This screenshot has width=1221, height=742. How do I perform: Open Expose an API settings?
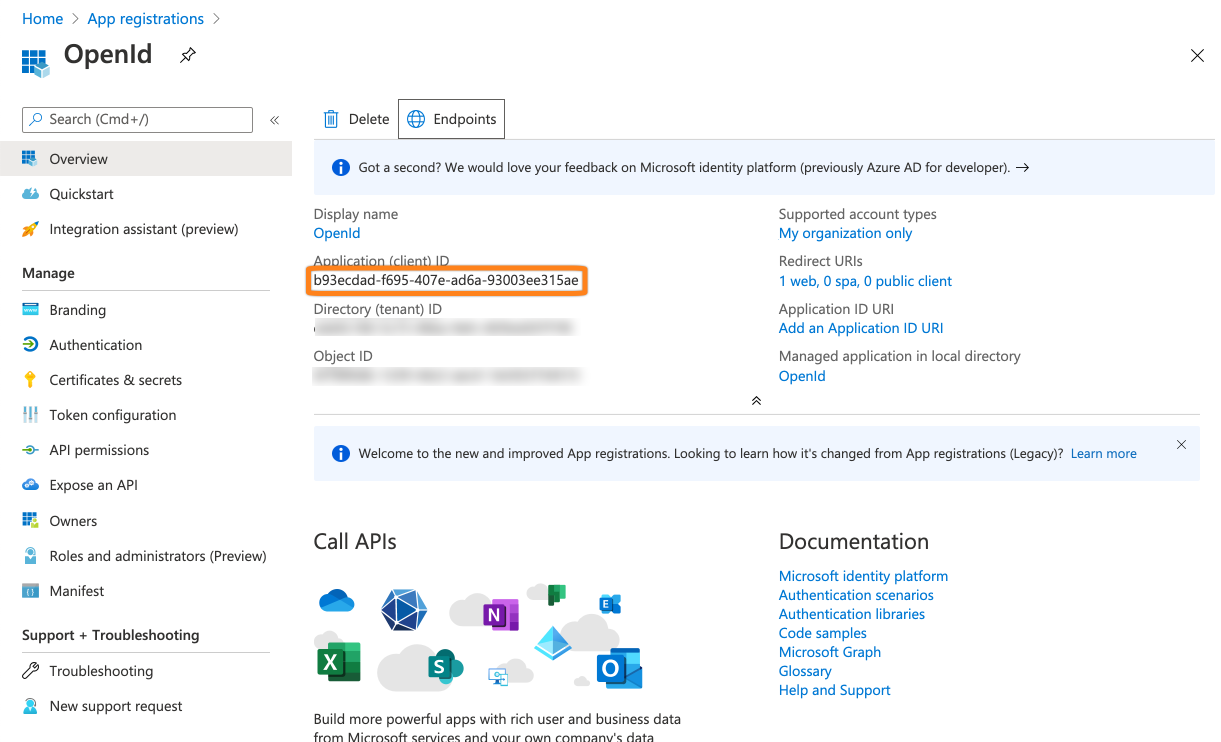94,484
